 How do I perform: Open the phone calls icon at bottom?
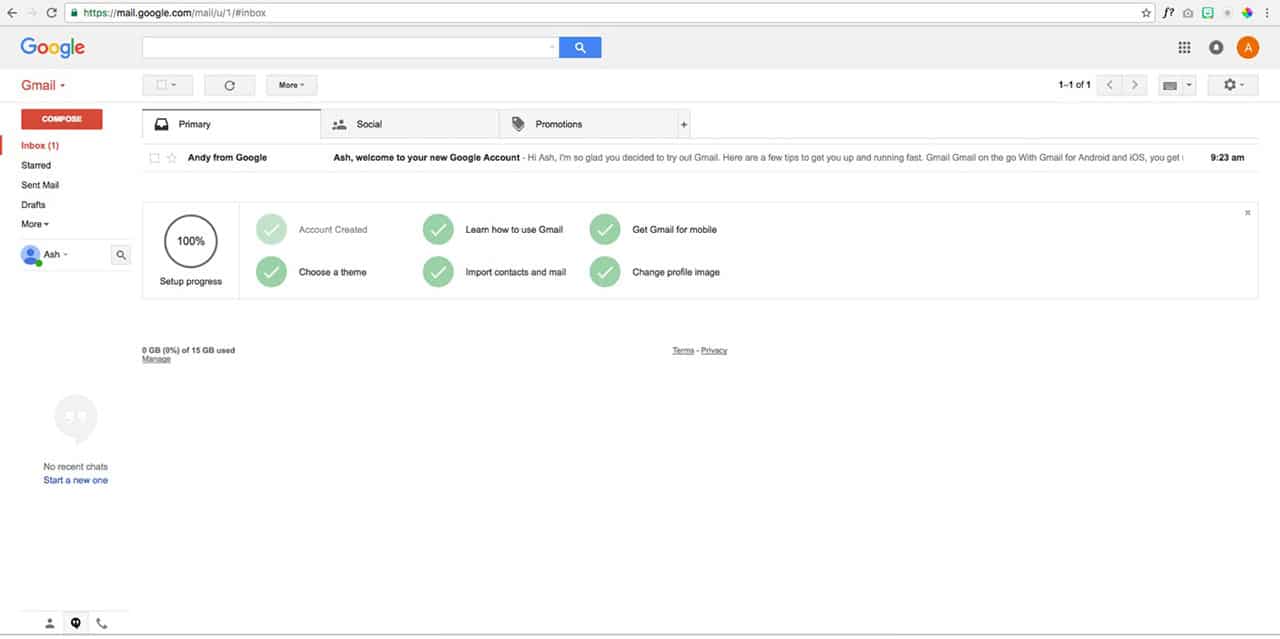(x=101, y=623)
